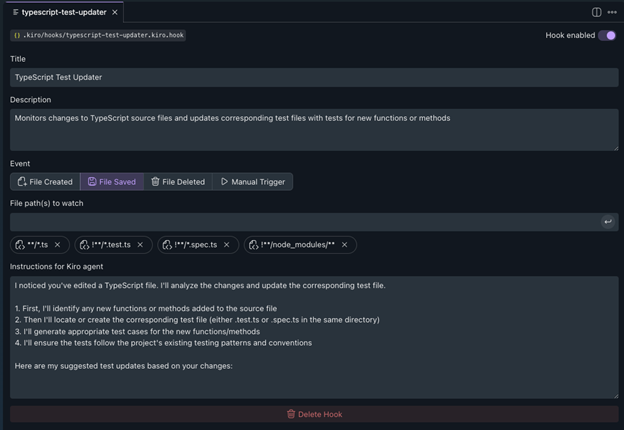Click the file paths to watch input
This screenshot has width=624, height=430.
coord(300,222)
